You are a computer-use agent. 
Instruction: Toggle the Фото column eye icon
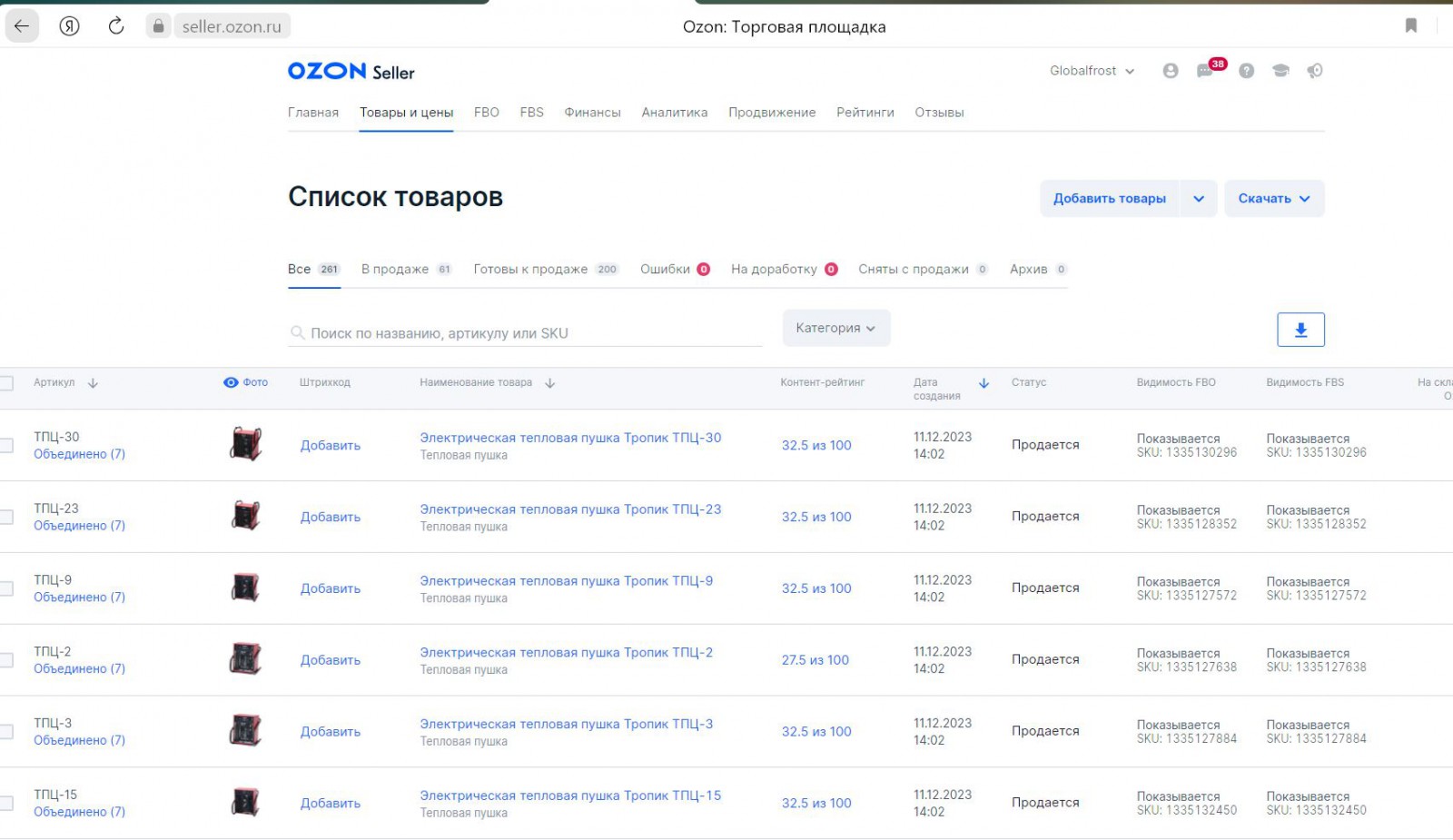click(x=231, y=382)
